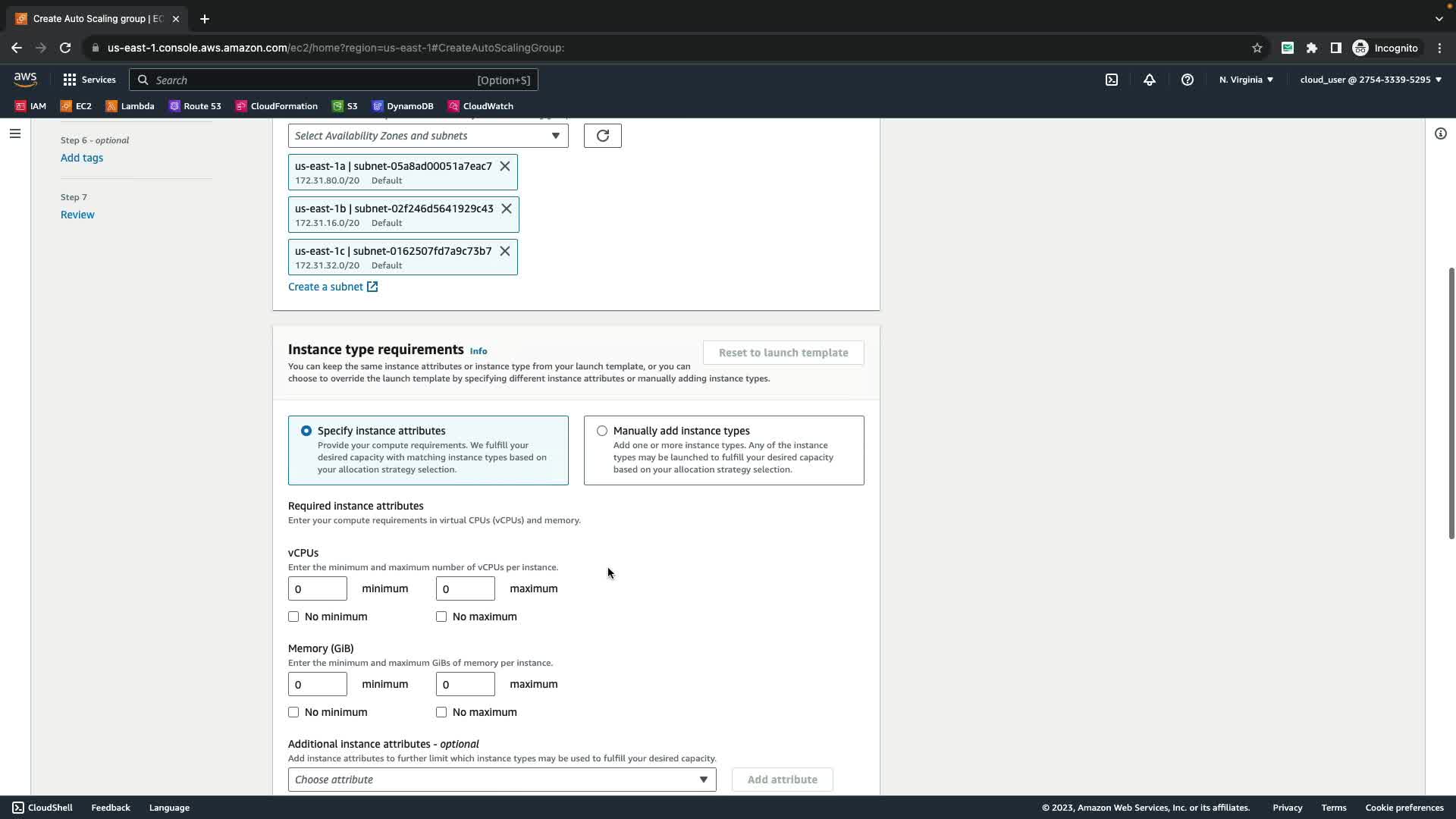The image size is (1456, 819).
Task: Select Manually add instance types option
Action: point(602,431)
